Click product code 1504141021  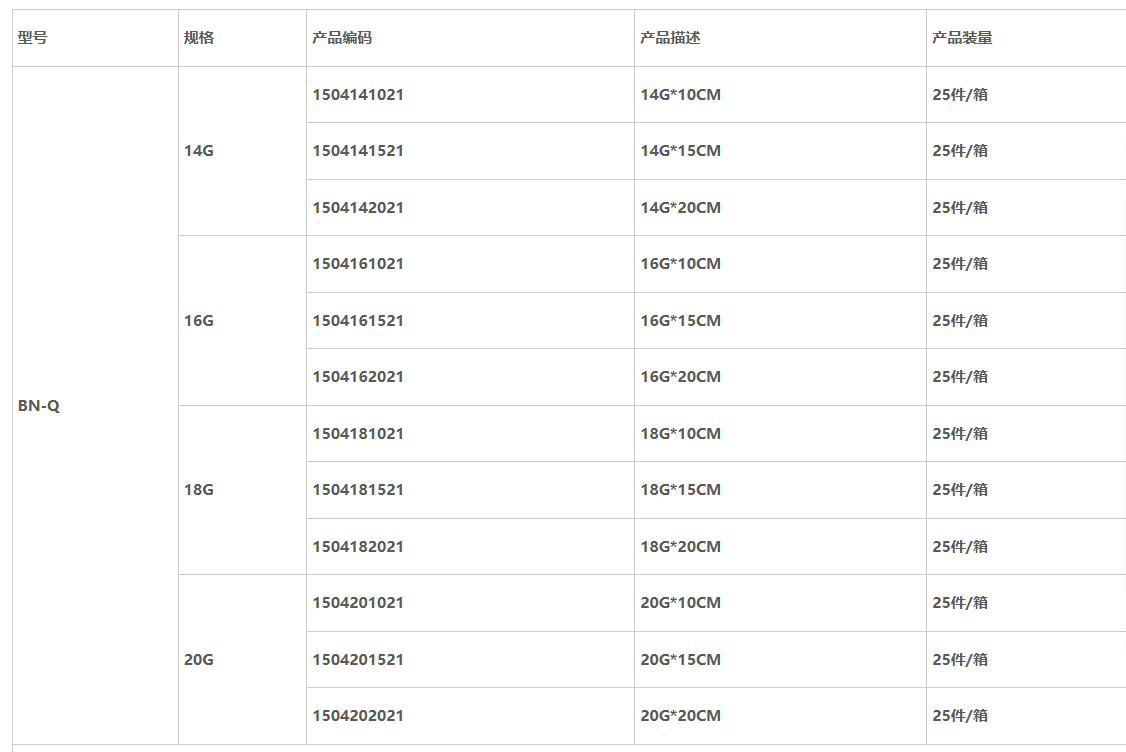(358, 95)
